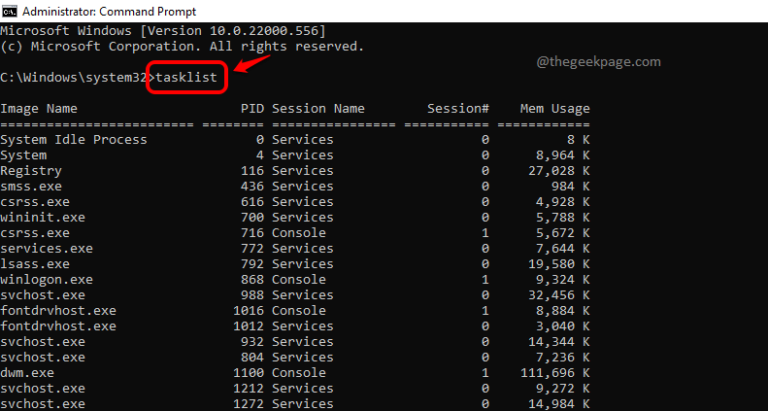Click the typed tasklist command
Viewport: 768px width, 411px height.
(x=192, y=77)
